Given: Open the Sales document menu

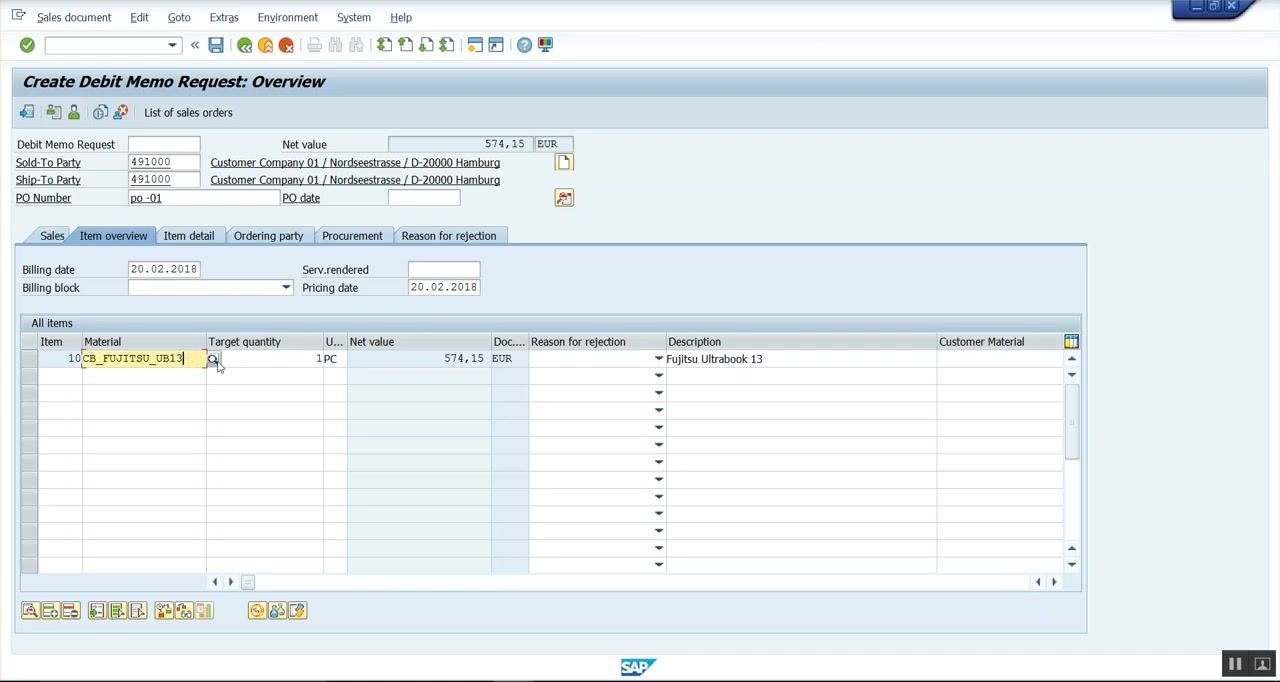Looking at the screenshot, I should [74, 17].
